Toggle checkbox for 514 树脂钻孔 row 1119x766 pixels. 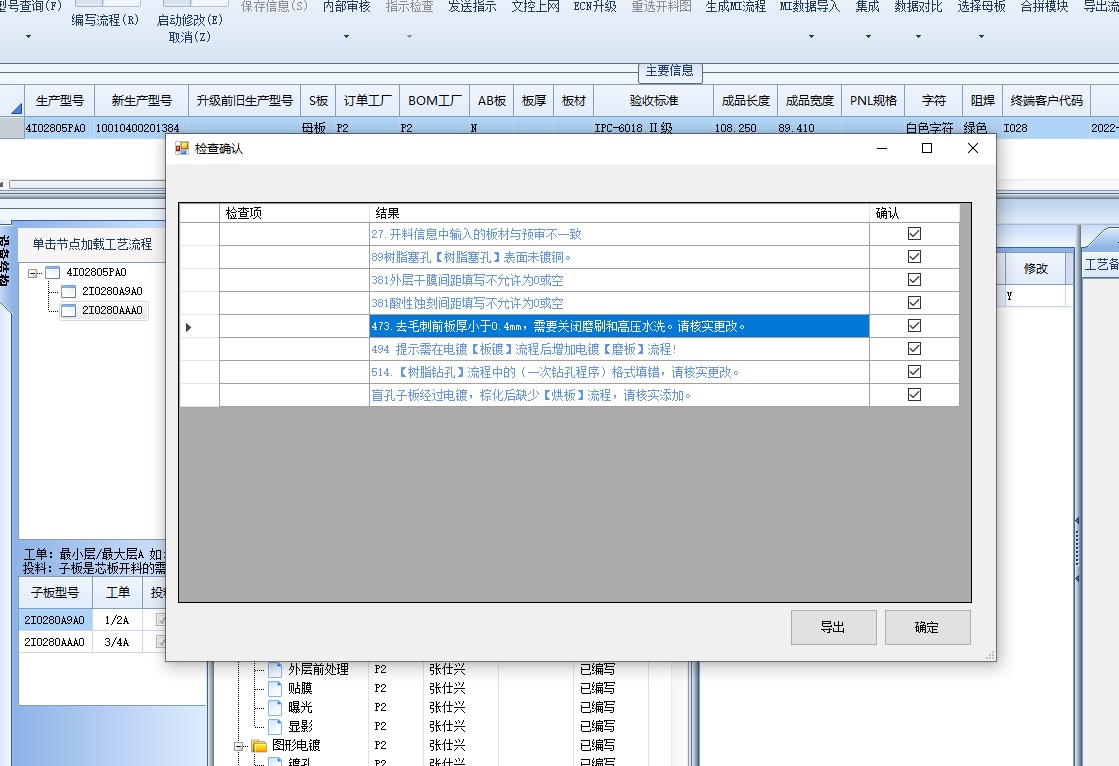click(914, 371)
